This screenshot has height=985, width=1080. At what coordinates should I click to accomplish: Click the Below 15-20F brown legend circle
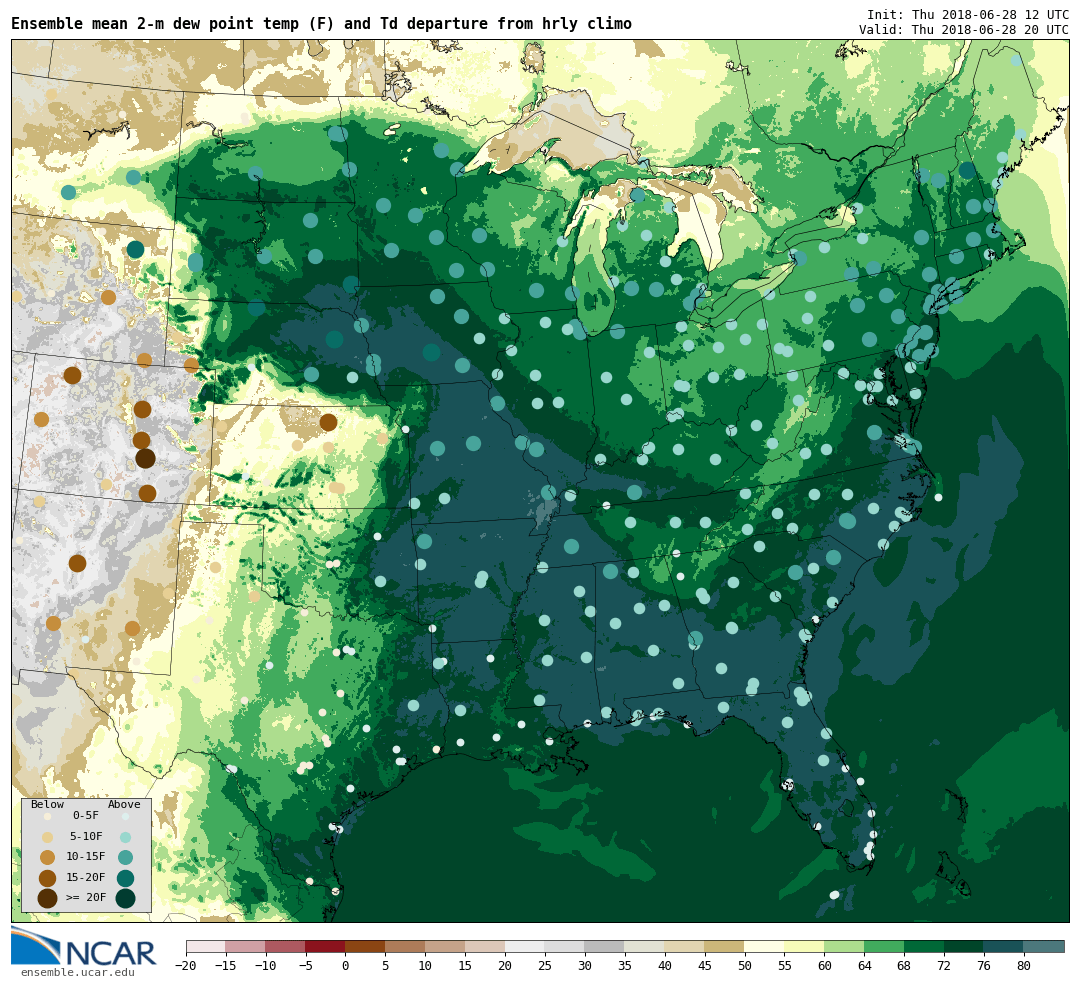(x=48, y=878)
